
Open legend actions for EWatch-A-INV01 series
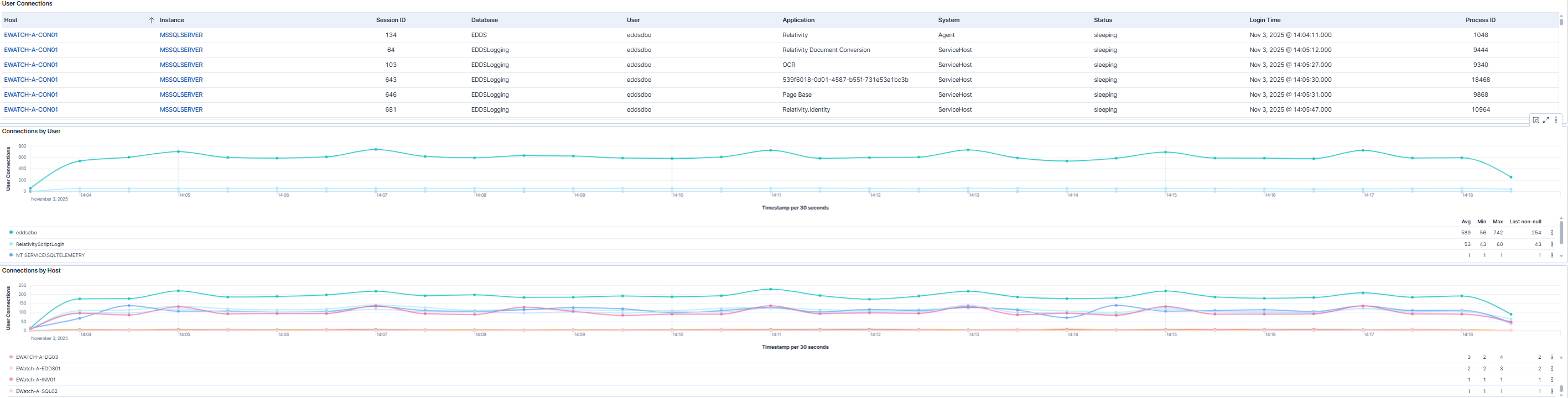(1552, 380)
